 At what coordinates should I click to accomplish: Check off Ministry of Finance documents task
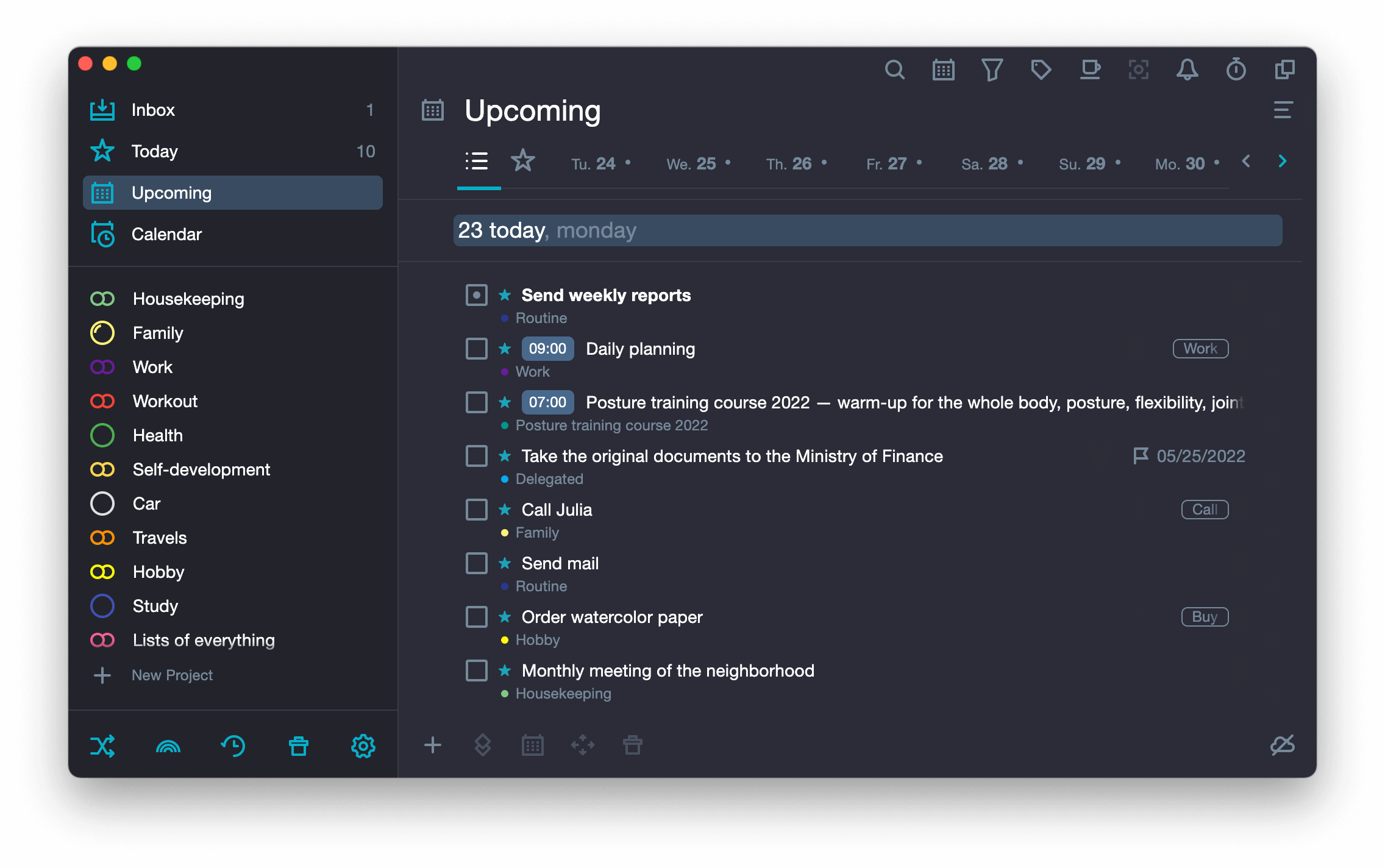point(476,456)
